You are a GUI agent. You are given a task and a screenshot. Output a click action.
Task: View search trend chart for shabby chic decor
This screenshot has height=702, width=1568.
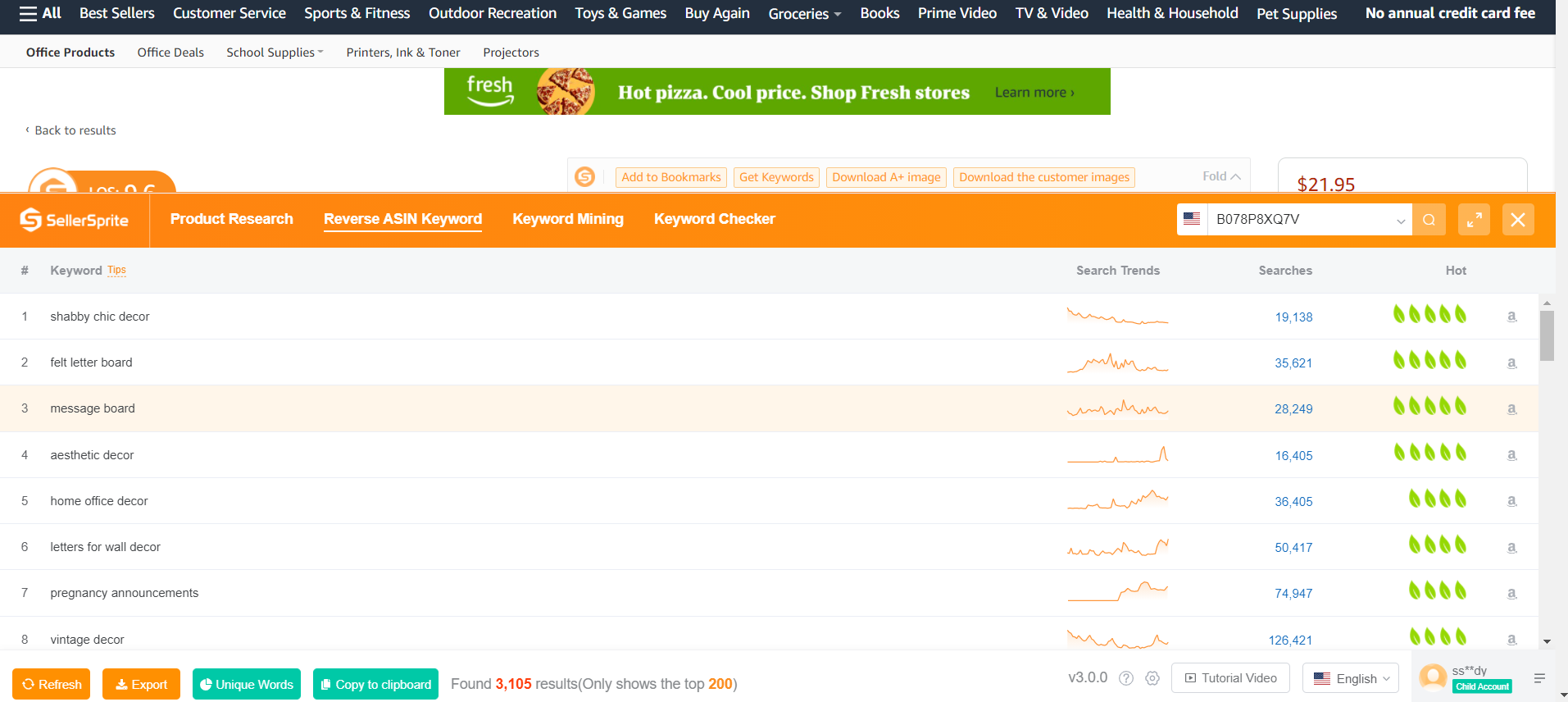(1117, 316)
